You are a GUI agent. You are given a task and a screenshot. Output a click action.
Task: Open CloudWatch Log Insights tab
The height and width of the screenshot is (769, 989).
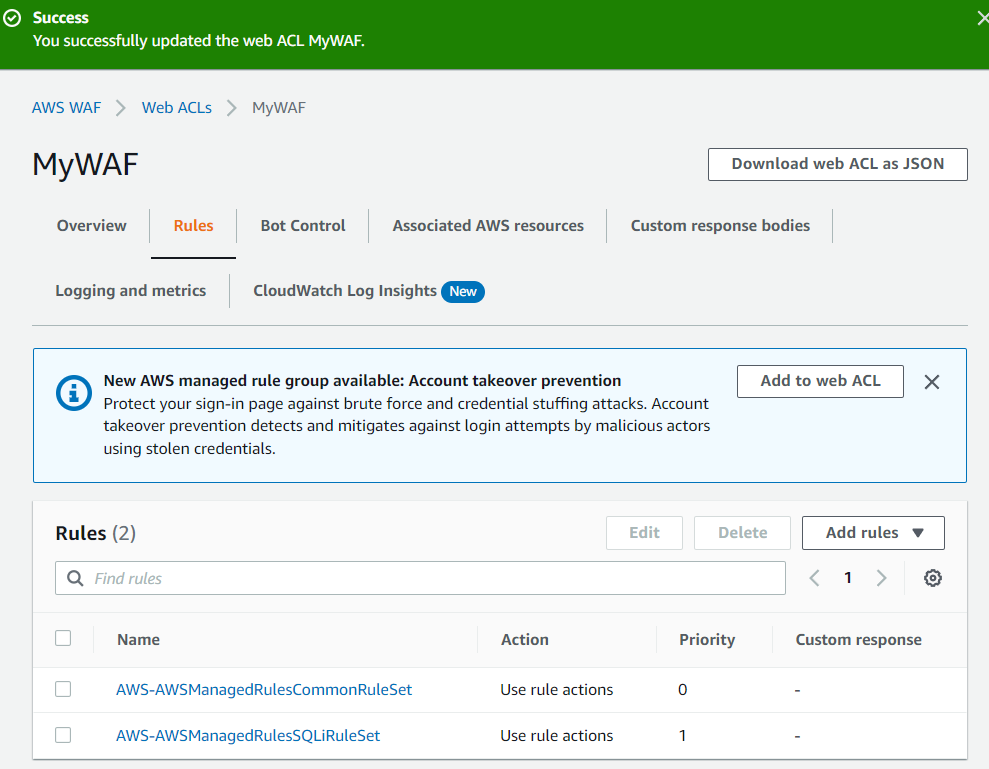tap(345, 291)
